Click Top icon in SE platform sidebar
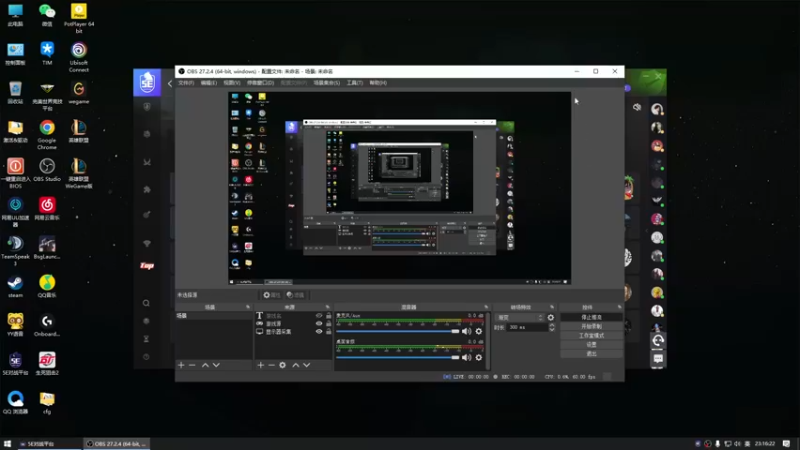This screenshot has width=800, height=450. (x=147, y=265)
